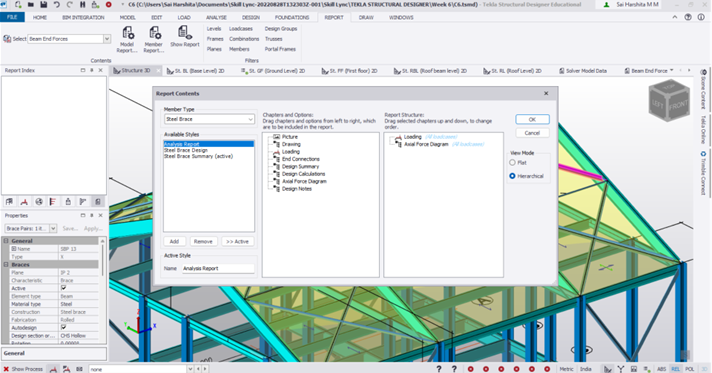712x373 pixels.
Task: Toggle the Active checkbox in Properties
Action: 64,288
